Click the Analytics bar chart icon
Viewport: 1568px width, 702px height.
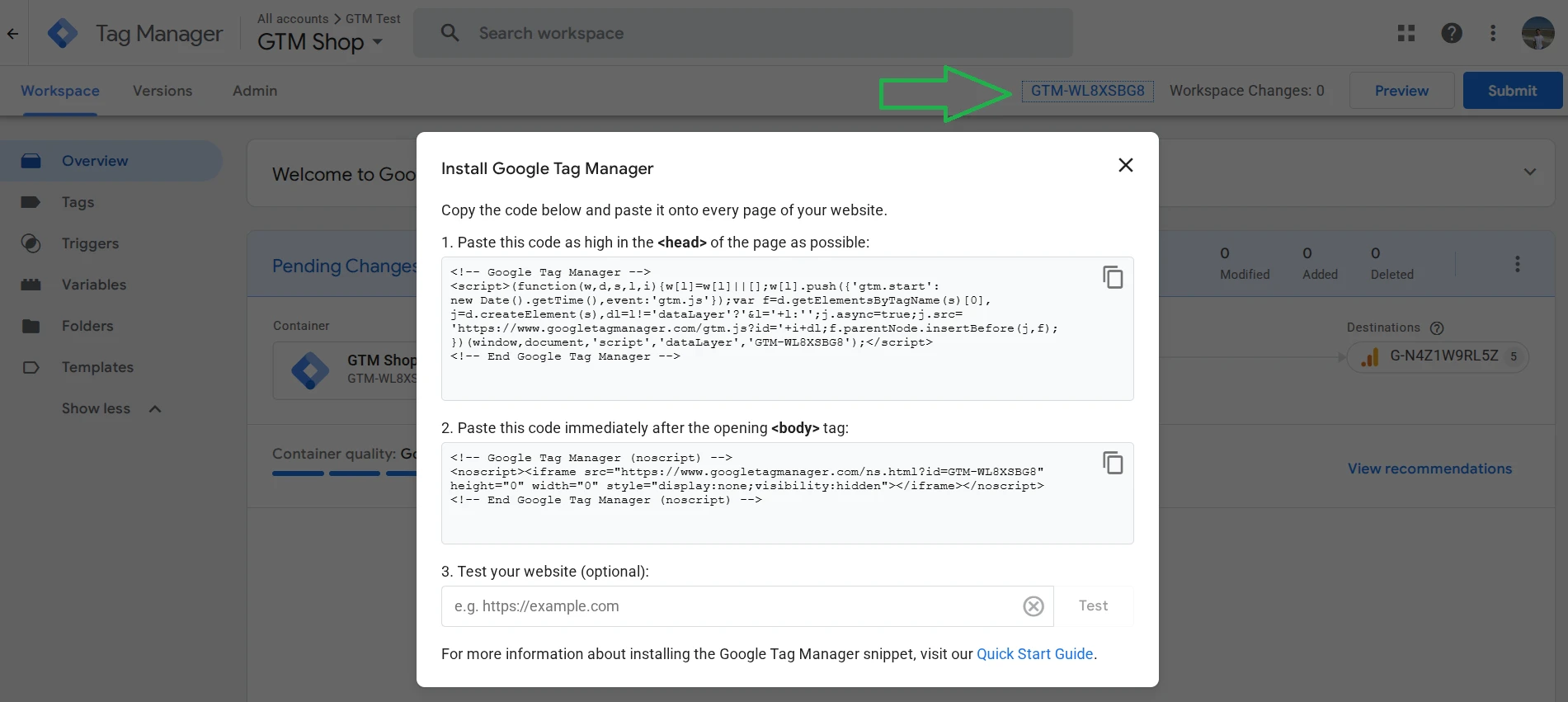[1370, 357]
